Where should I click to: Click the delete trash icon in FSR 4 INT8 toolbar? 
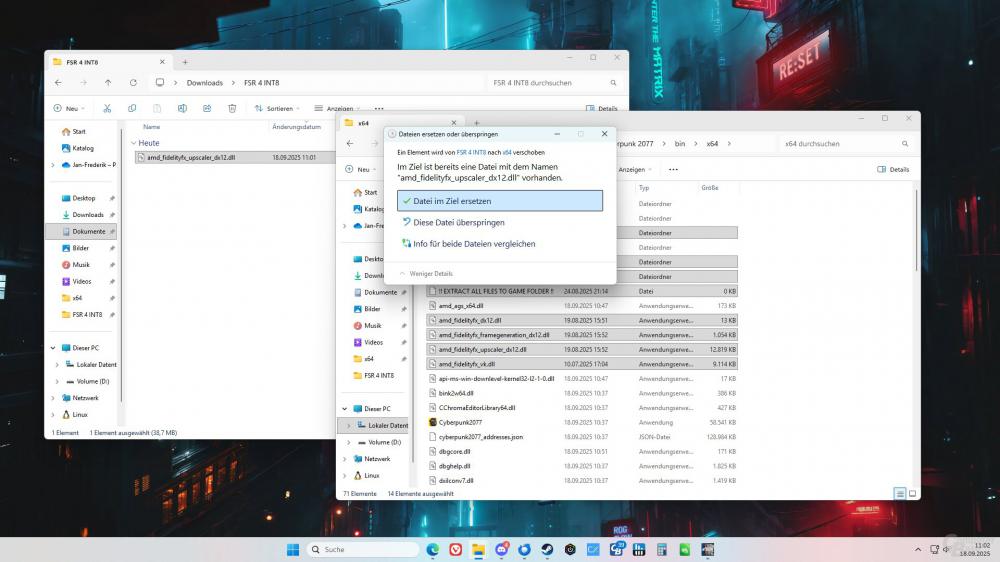(232, 108)
